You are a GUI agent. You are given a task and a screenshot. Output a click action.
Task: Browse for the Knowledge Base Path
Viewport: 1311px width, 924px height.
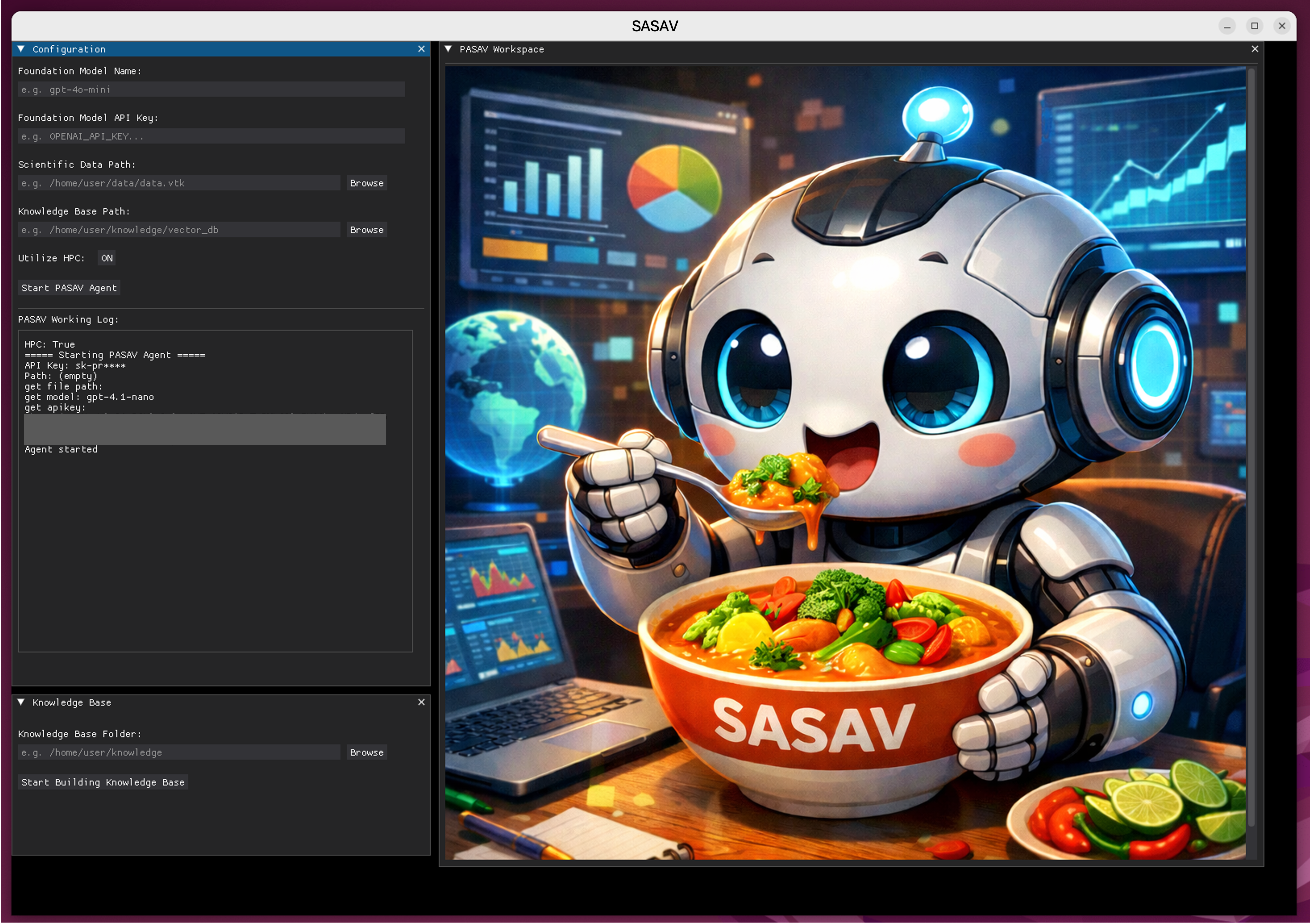coord(366,229)
